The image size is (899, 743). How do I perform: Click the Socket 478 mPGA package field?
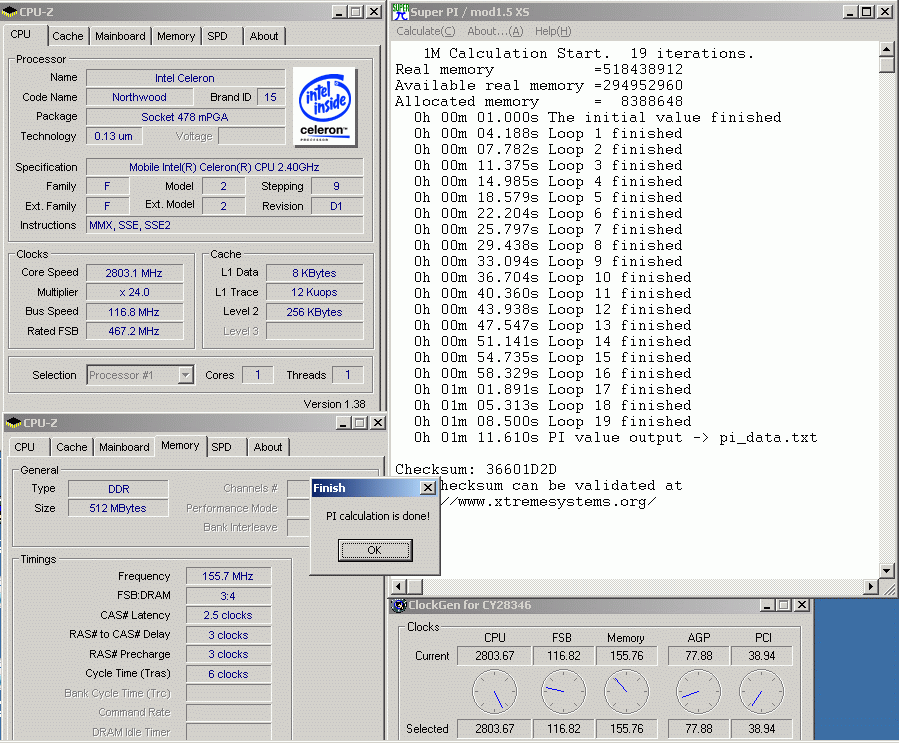pos(185,117)
